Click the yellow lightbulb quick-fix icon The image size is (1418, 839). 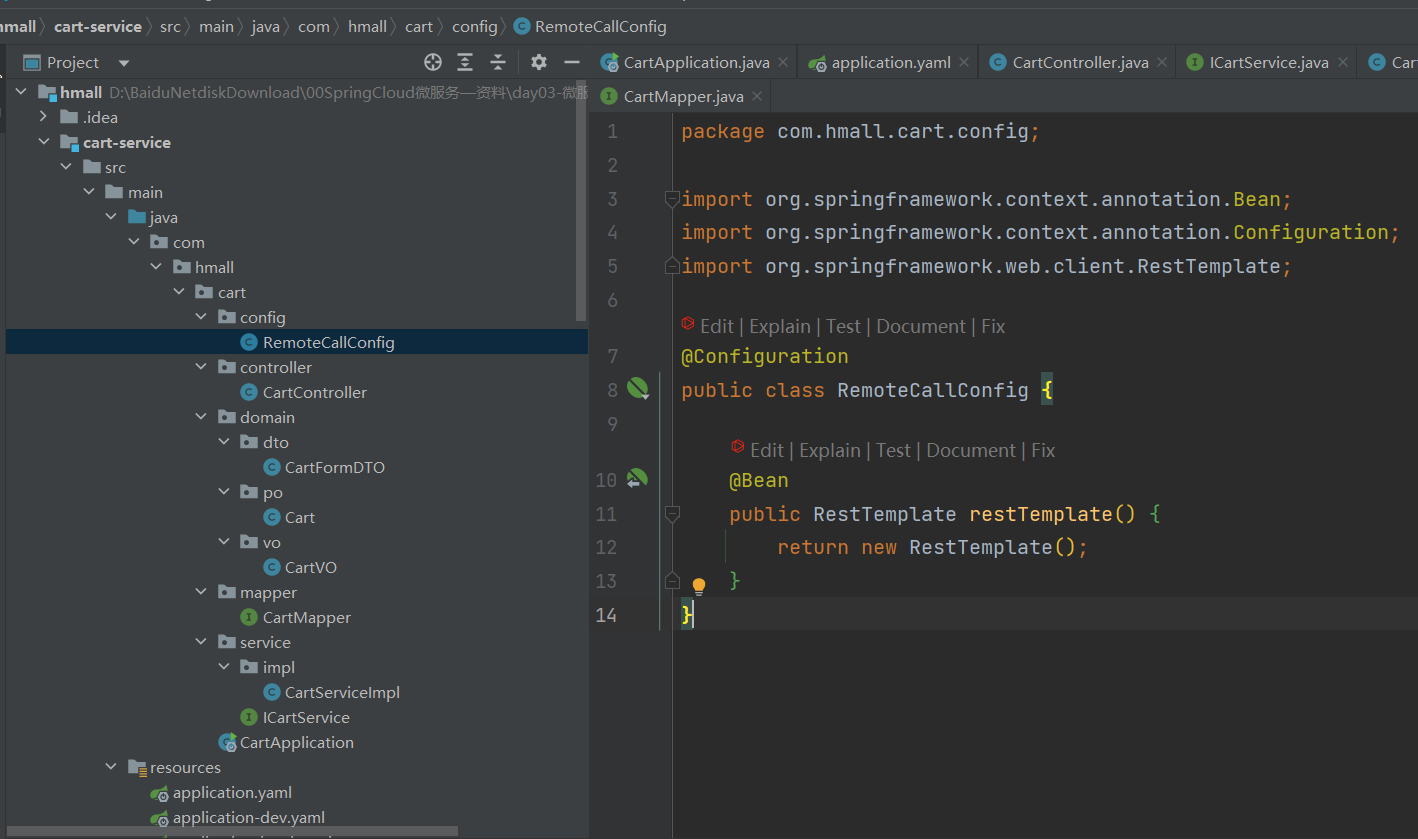coord(699,586)
